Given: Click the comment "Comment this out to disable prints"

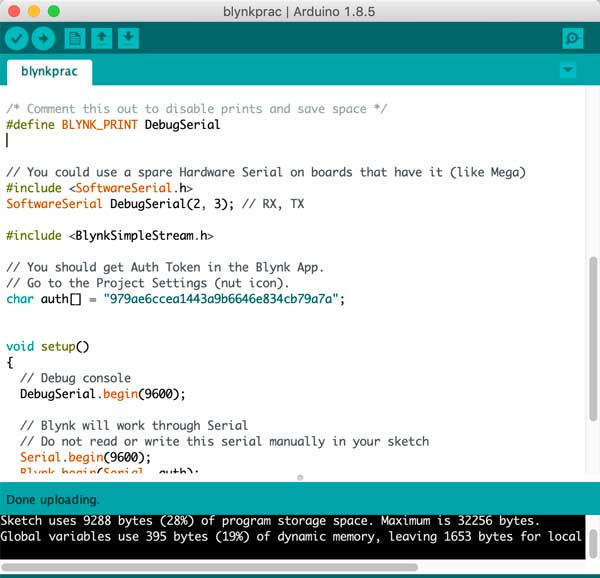Looking at the screenshot, I should [x=197, y=109].
